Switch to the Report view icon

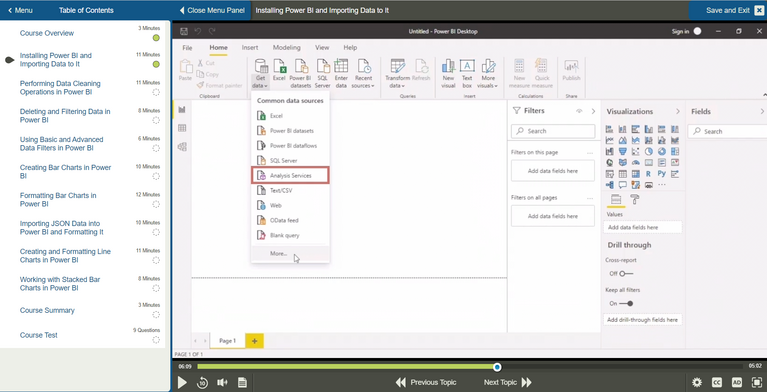pos(182,109)
